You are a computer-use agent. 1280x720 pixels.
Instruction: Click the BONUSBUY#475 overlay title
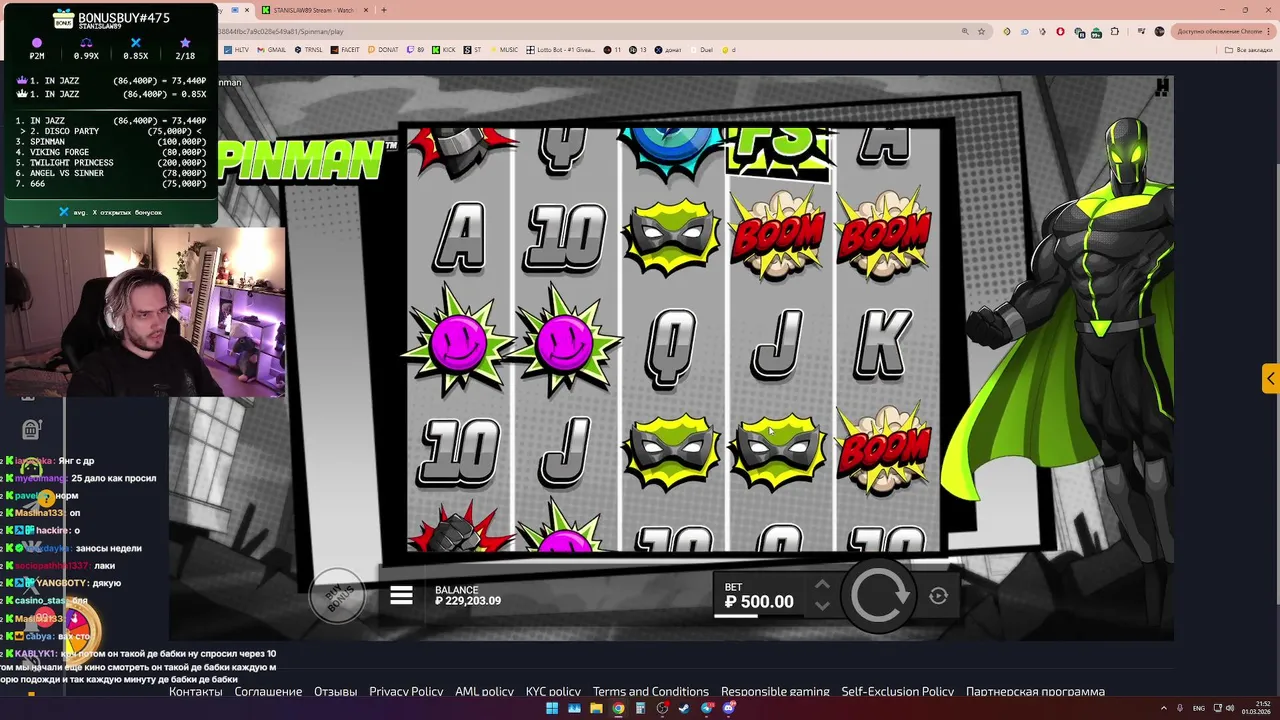point(124,17)
